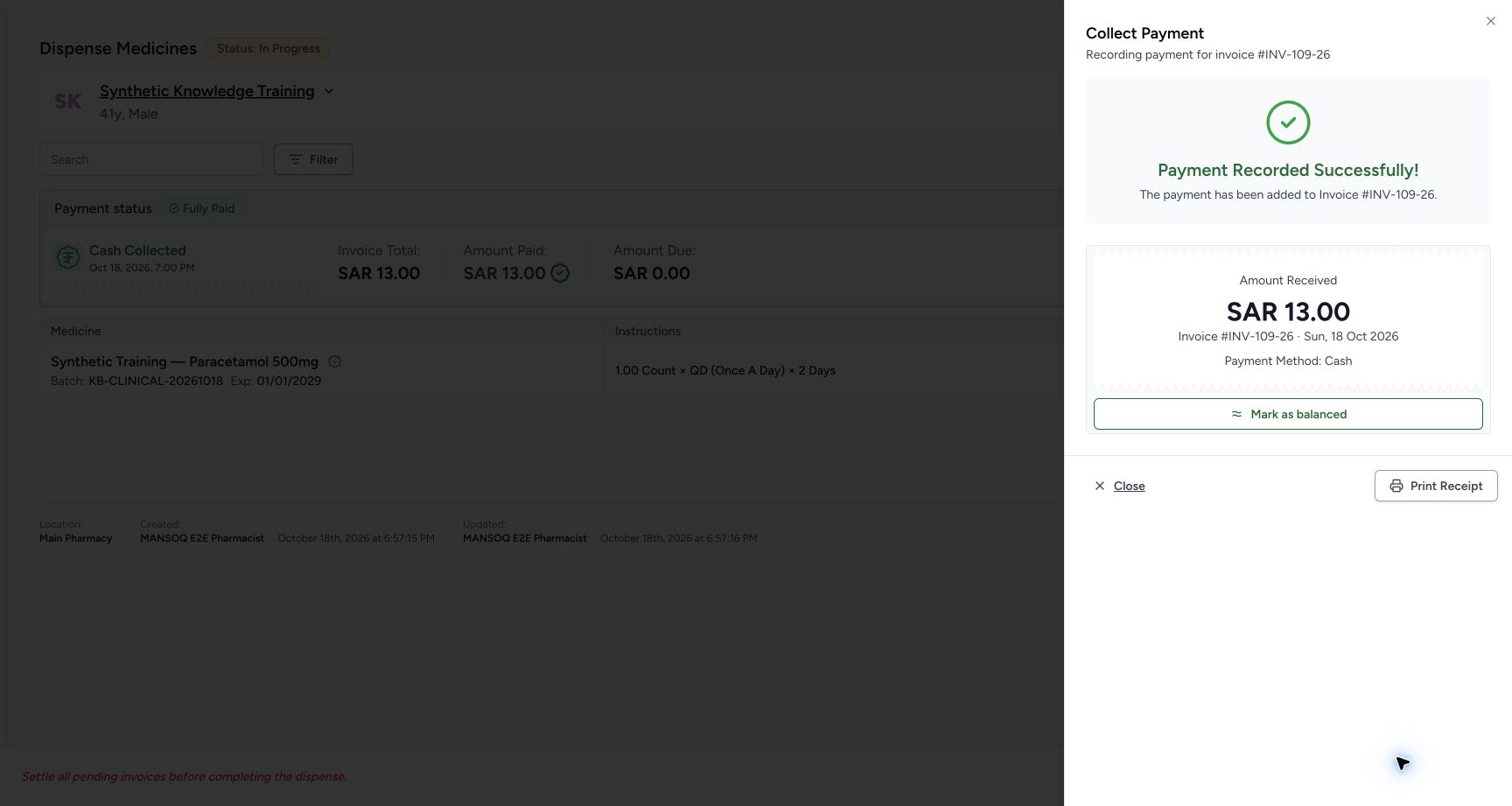
Task: Open the Filter button
Action: click(313, 159)
